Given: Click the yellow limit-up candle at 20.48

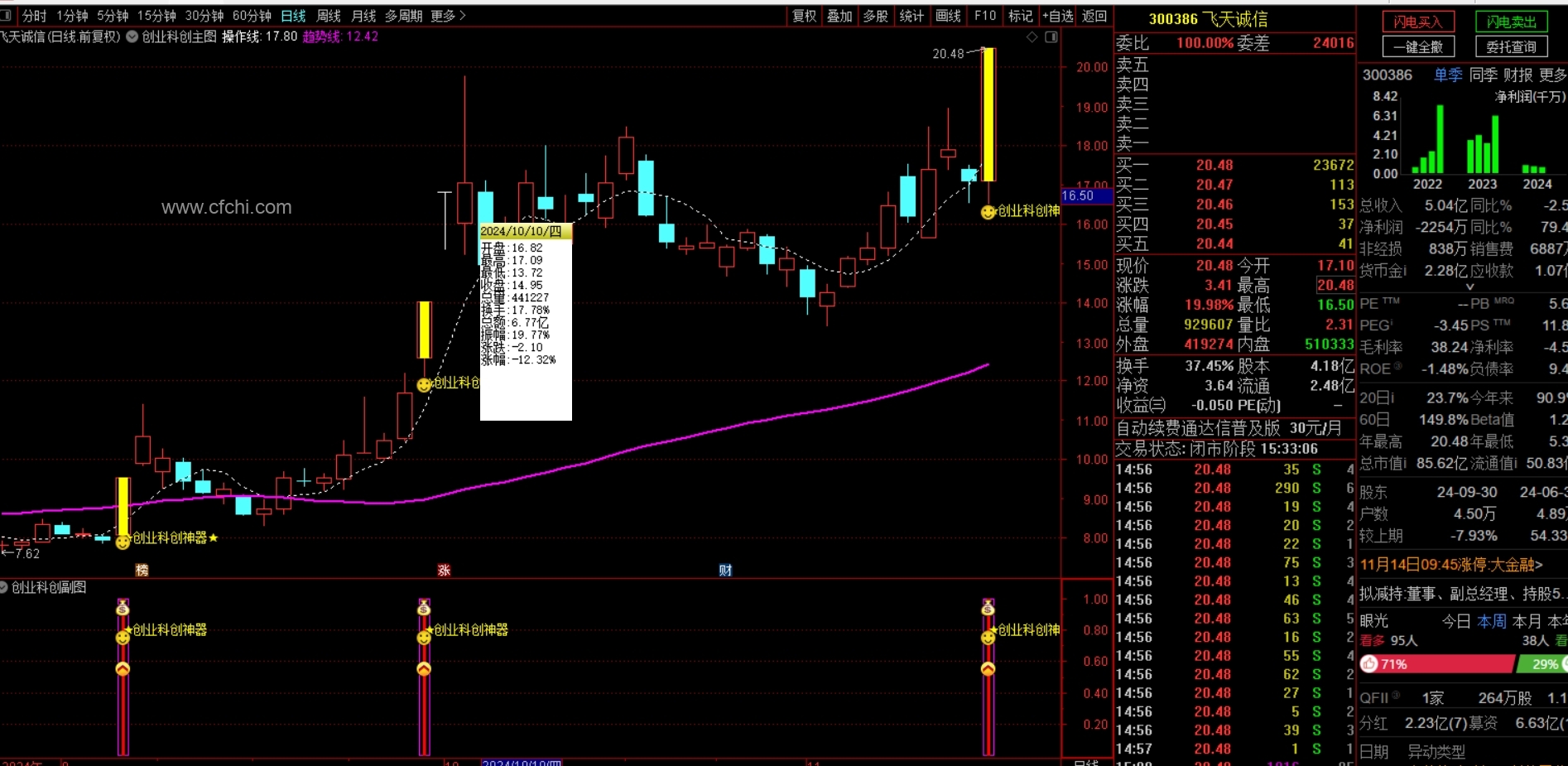Looking at the screenshot, I should 988,114.
